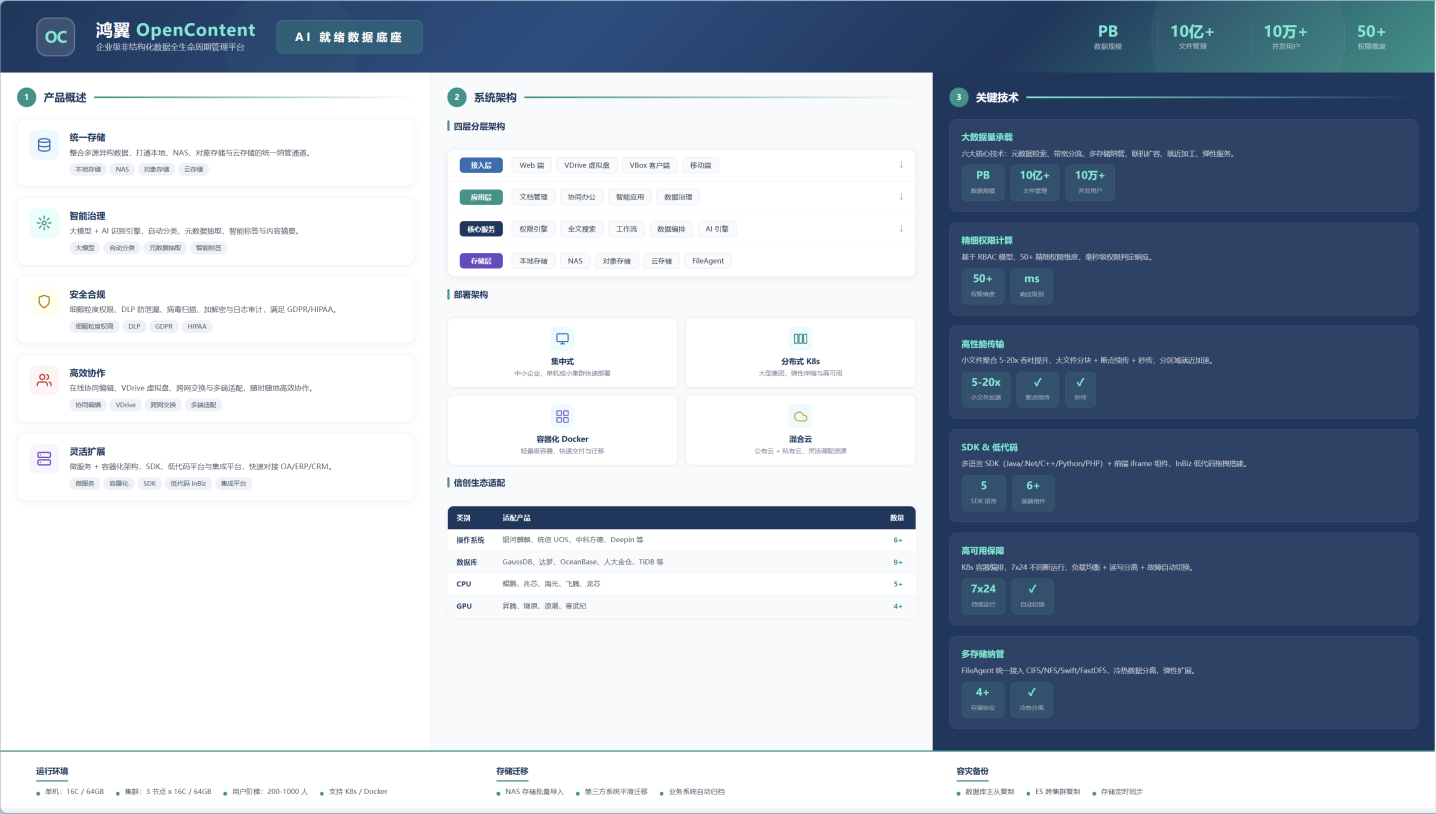Image resolution: width=1436 pixels, height=814 pixels.
Task: Click the 分布式 K8s columns icon
Action: (800, 338)
